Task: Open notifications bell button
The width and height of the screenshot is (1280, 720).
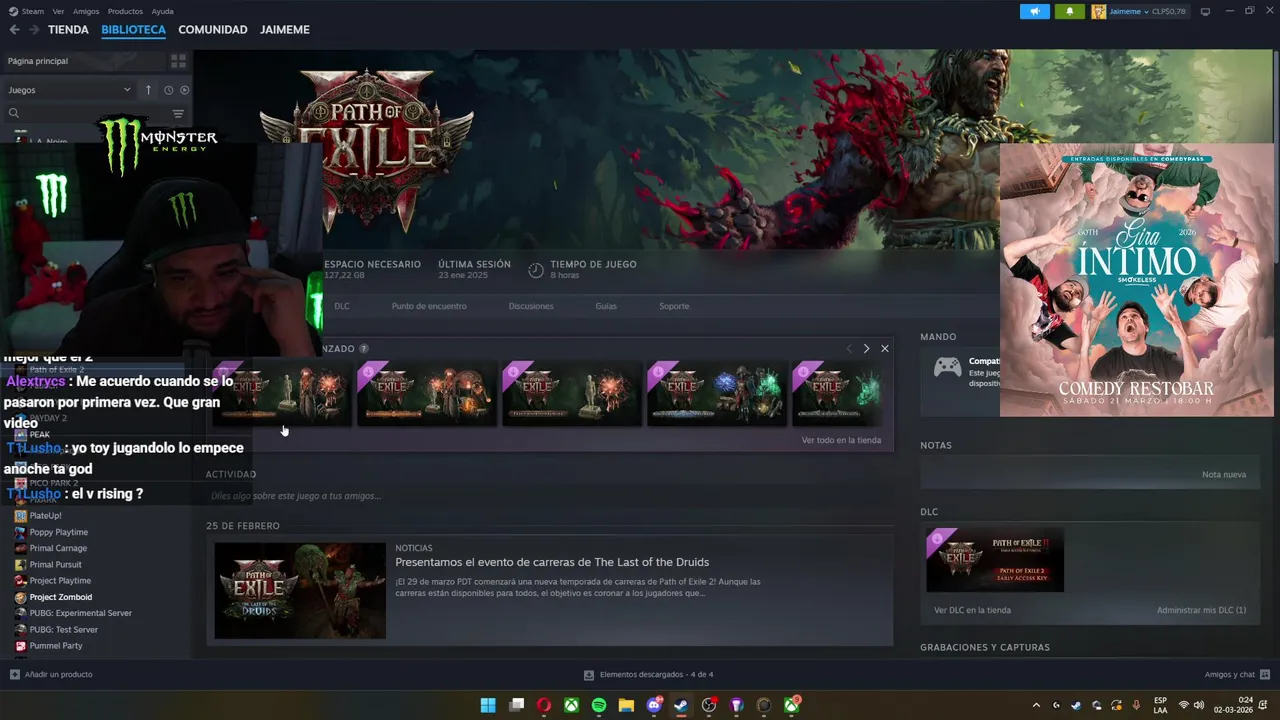Action: click(x=1069, y=11)
